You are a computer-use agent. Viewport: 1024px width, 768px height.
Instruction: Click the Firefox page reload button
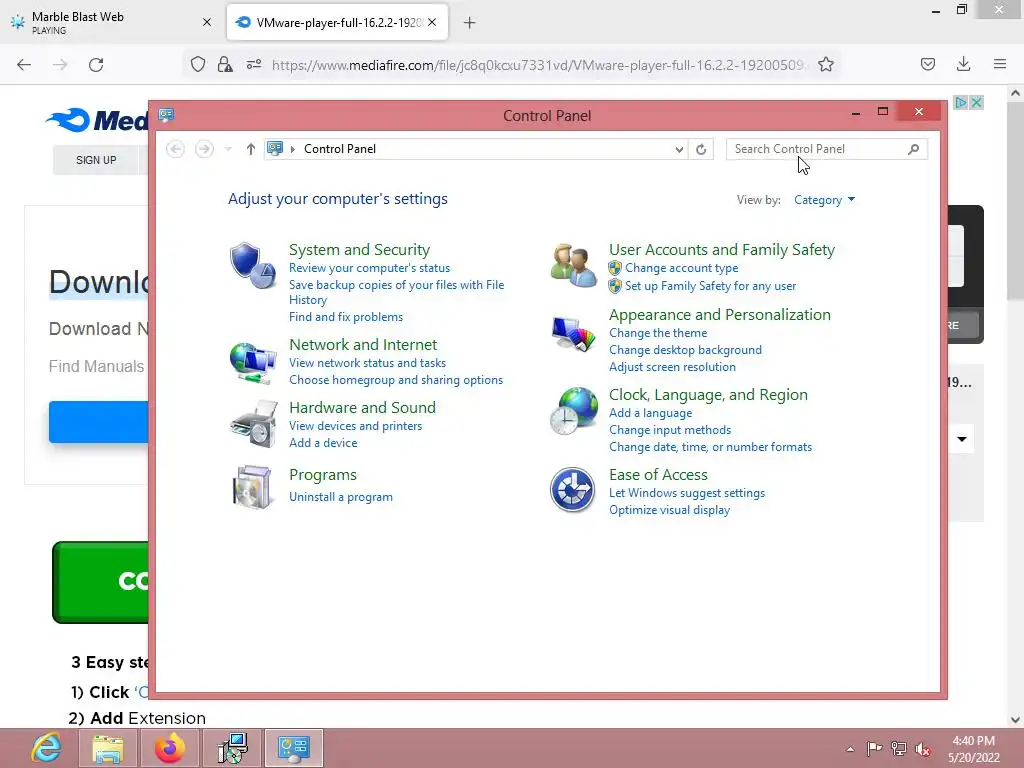coord(96,65)
